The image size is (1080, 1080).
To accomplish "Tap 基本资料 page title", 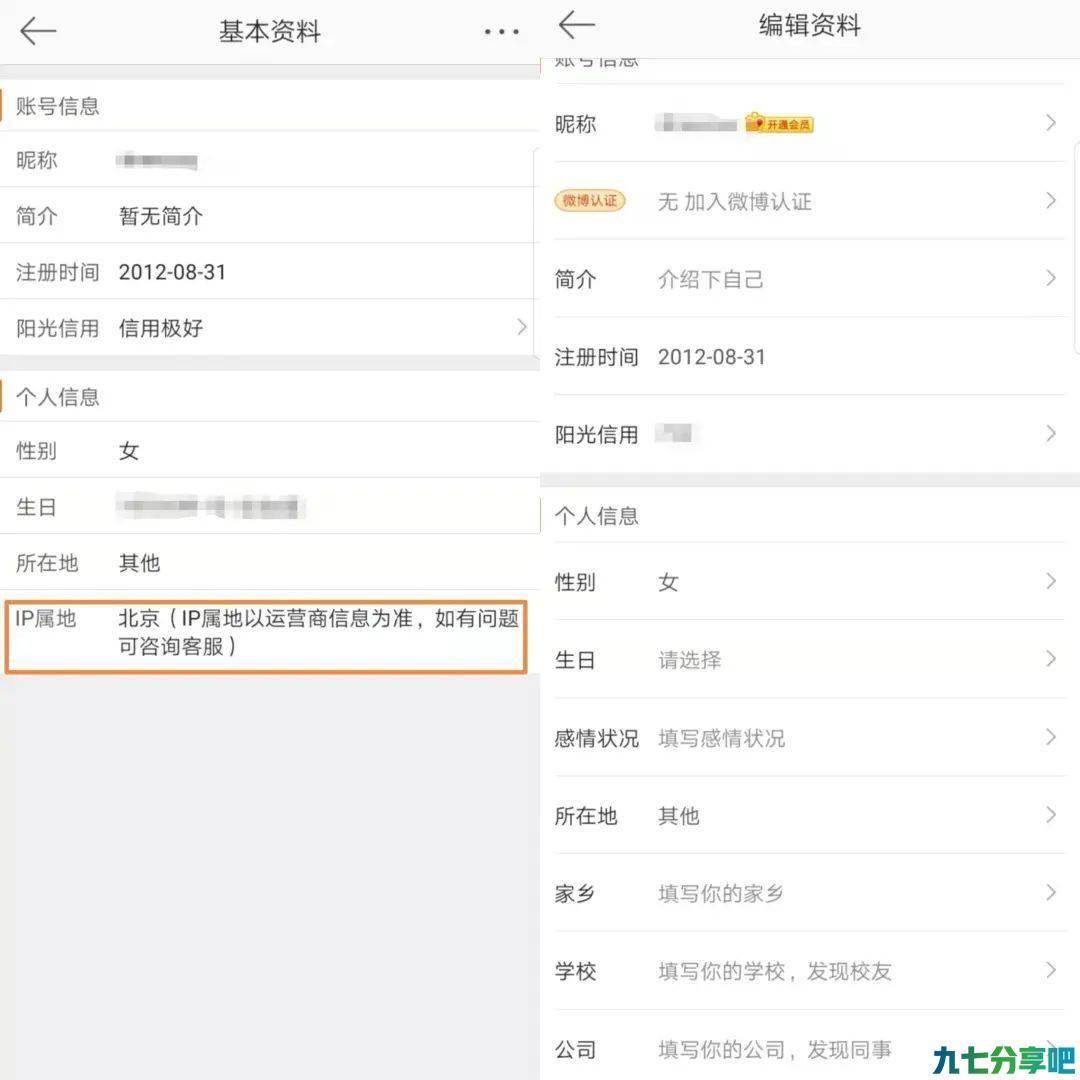I will (270, 32).
